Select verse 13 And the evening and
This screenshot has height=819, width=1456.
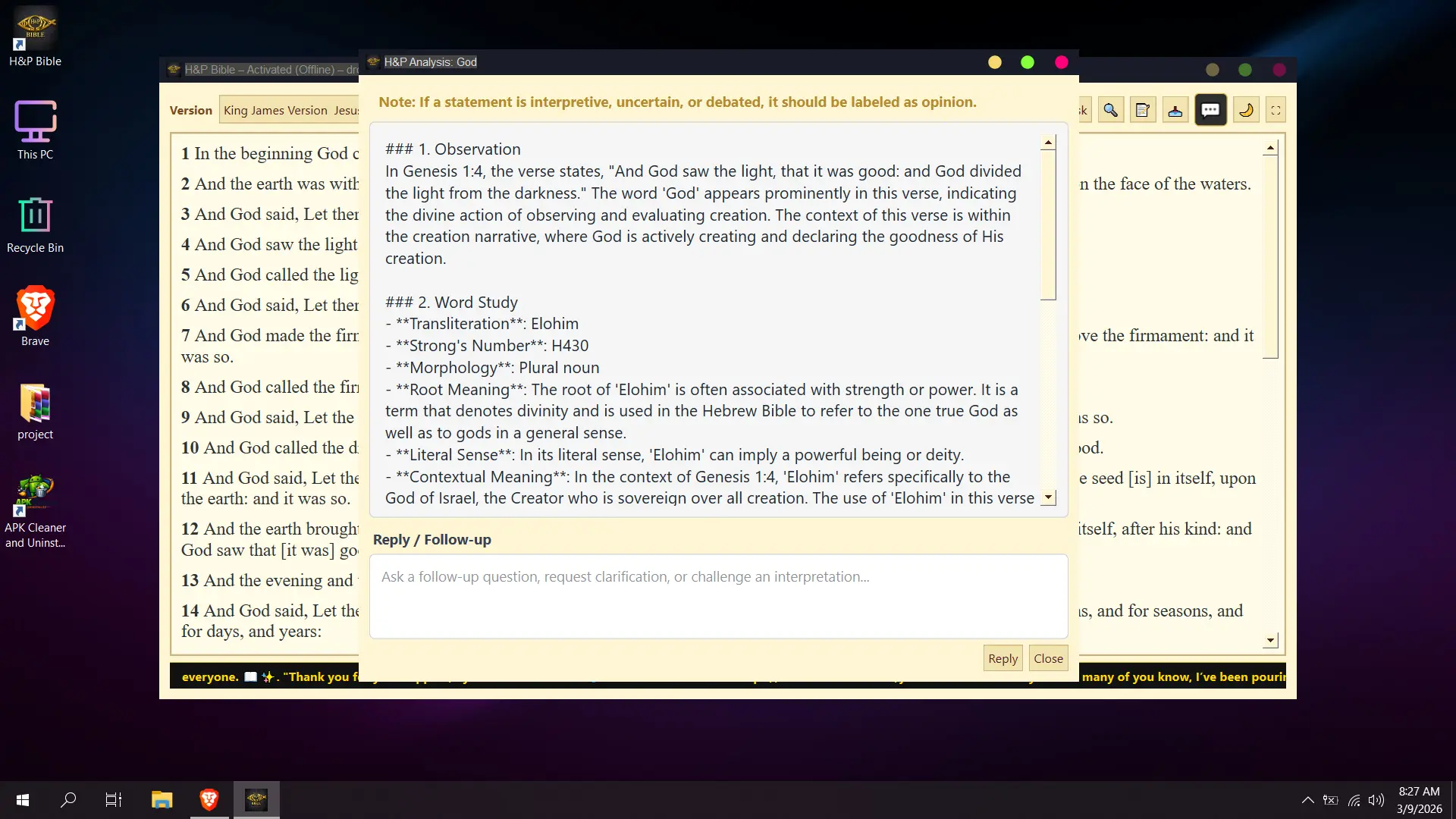click(270, 581)
